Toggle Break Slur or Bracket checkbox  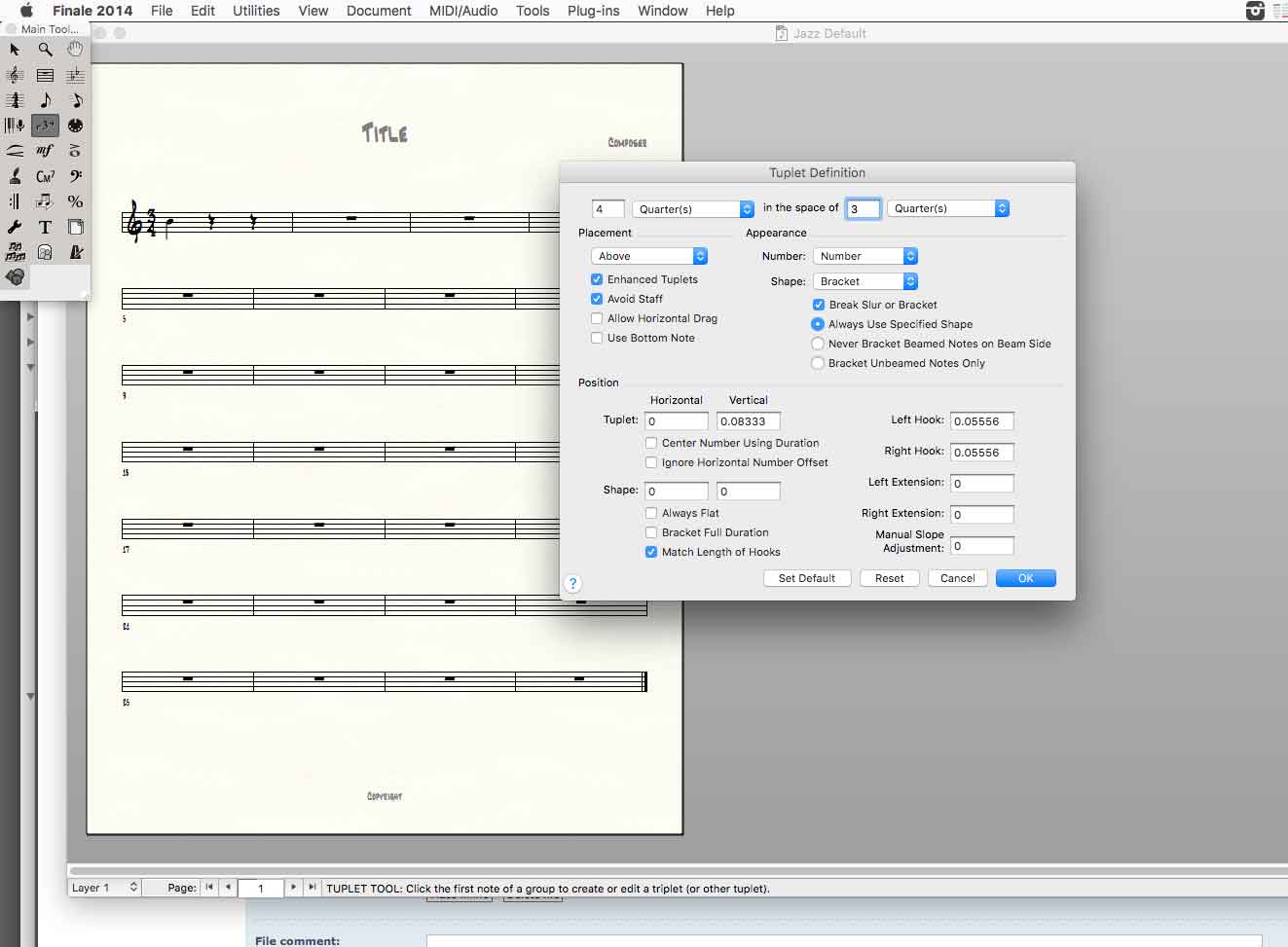click(819, 305)
